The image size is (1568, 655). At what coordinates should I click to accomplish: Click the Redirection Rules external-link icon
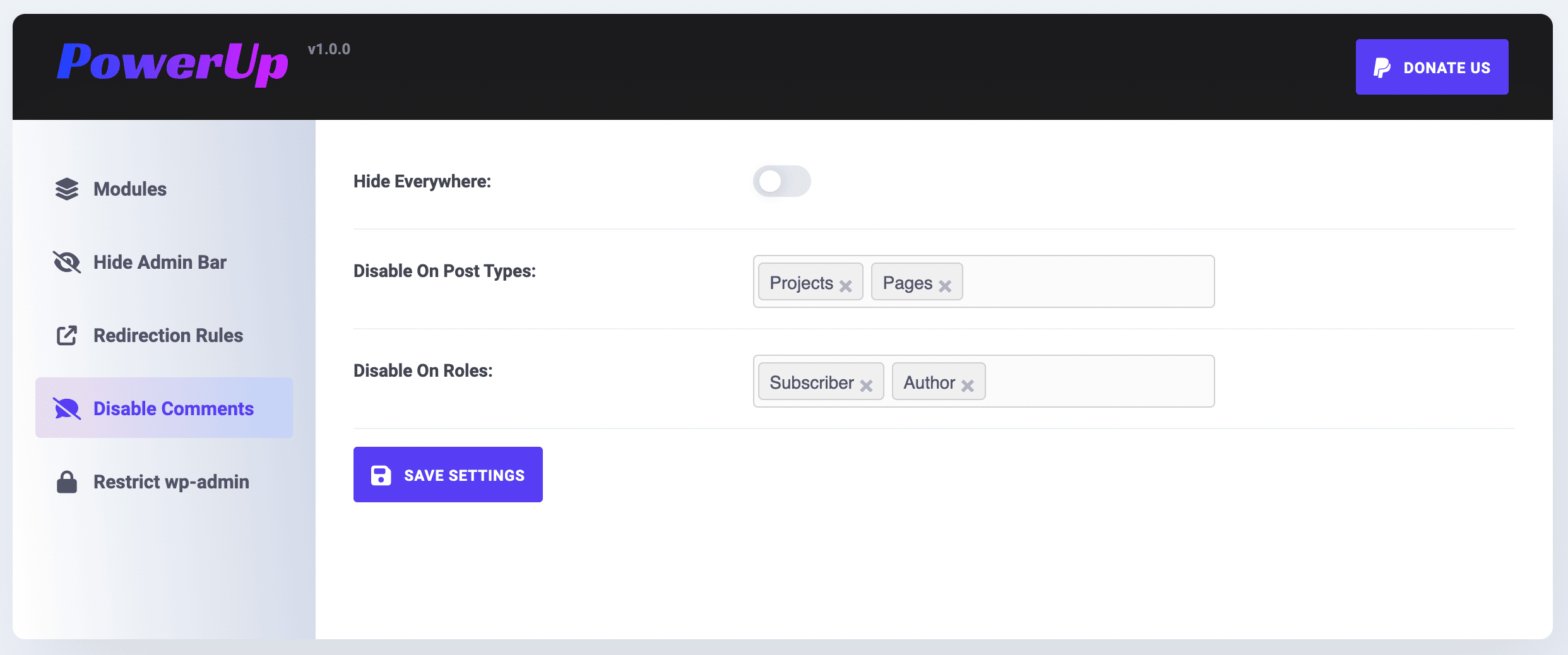67,335
